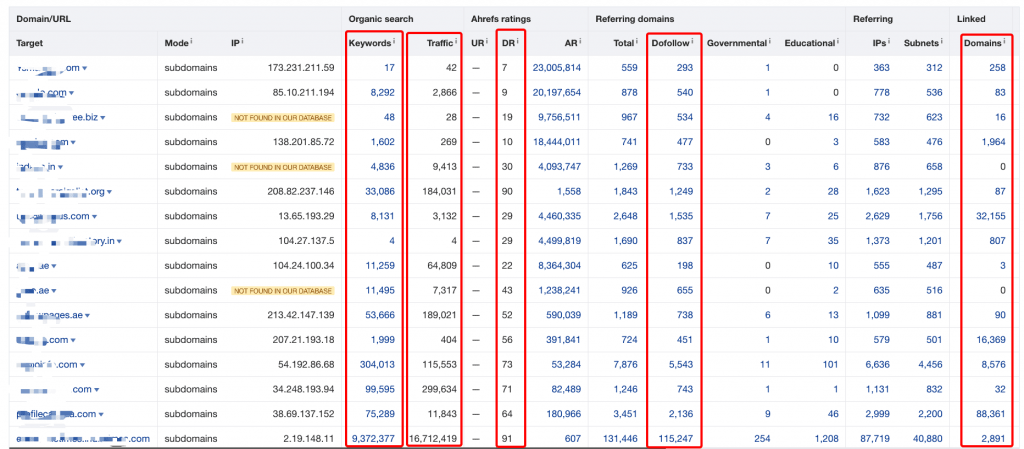Open the 8,292 keywords link
This screenshot has width=1024, height=449.
pyautogui.click(x=382, y=93)
